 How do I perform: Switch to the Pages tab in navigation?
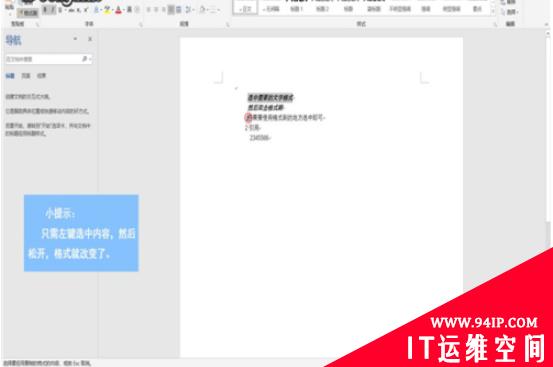[x=26, y=76]
